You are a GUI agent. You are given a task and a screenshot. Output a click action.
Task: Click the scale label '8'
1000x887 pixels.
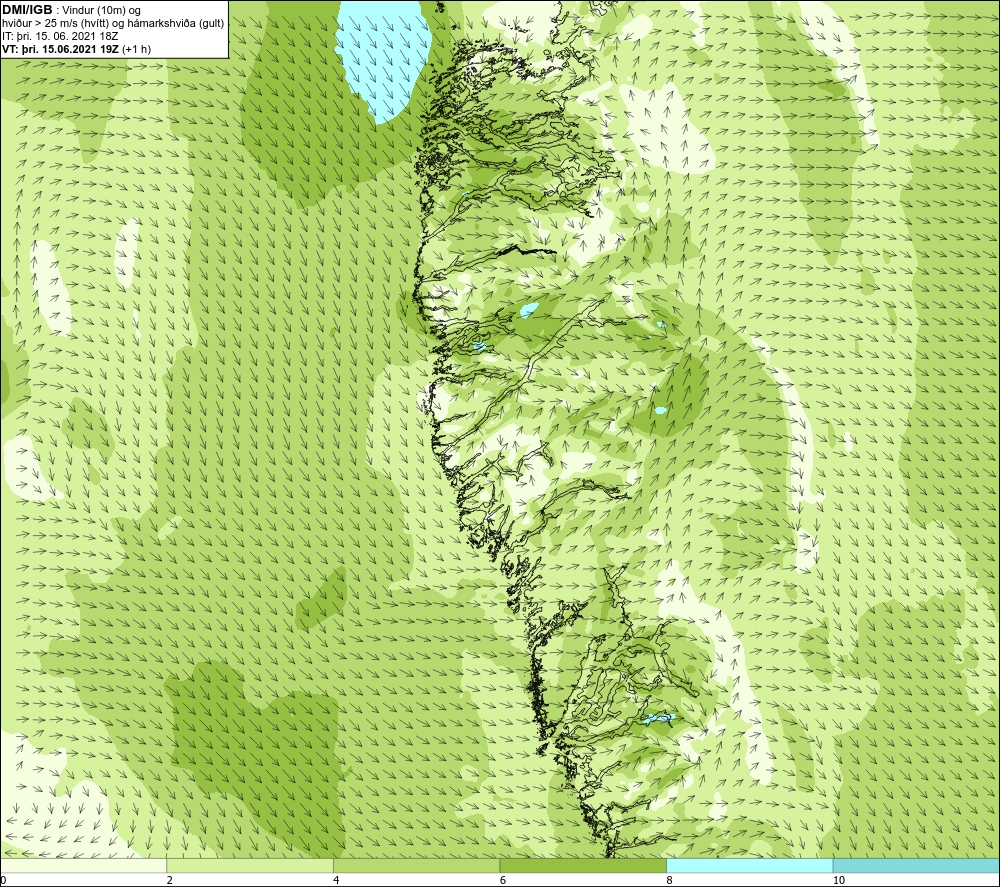pos(669,880)
